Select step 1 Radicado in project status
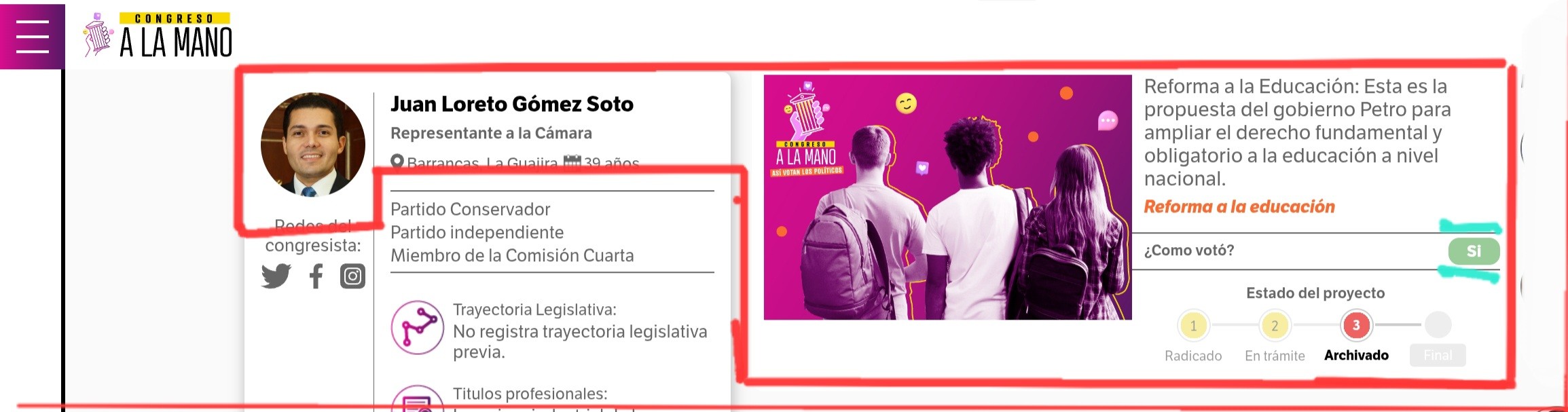 (x=1193, y=326)
